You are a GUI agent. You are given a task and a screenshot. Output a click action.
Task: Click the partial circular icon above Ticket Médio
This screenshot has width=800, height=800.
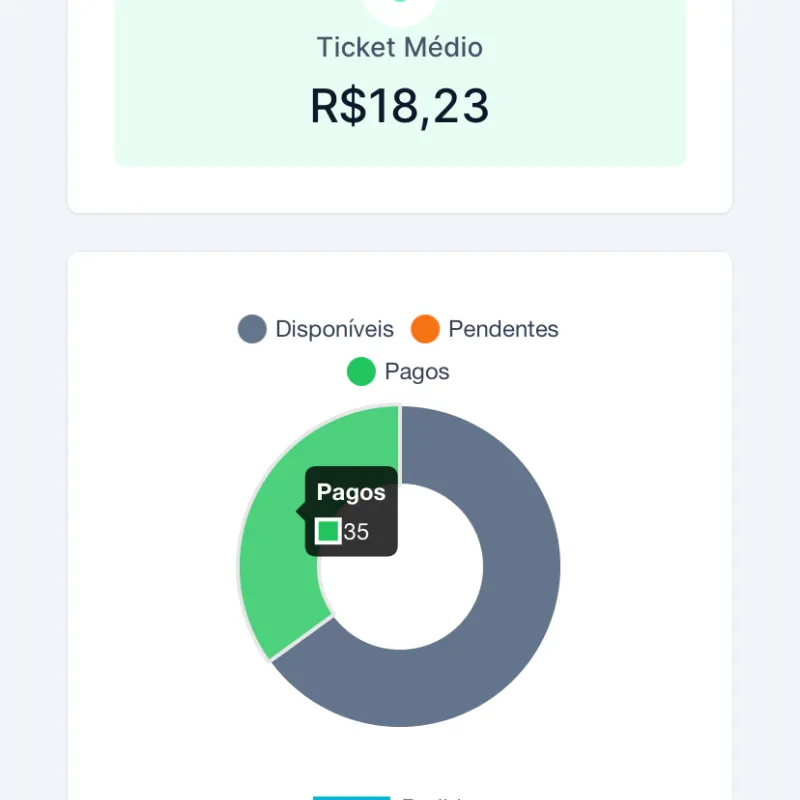pos(400,12)
